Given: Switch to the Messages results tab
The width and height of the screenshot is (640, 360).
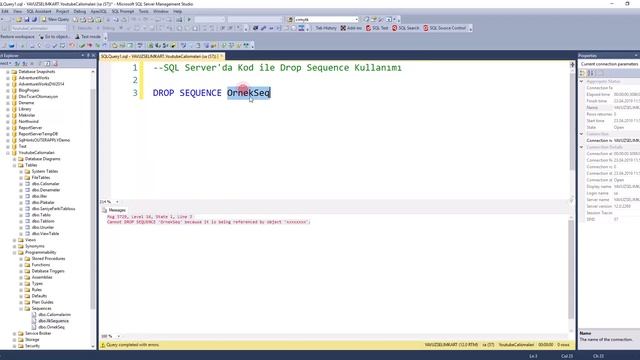Looking at the screenshot, I should (114, 210).
